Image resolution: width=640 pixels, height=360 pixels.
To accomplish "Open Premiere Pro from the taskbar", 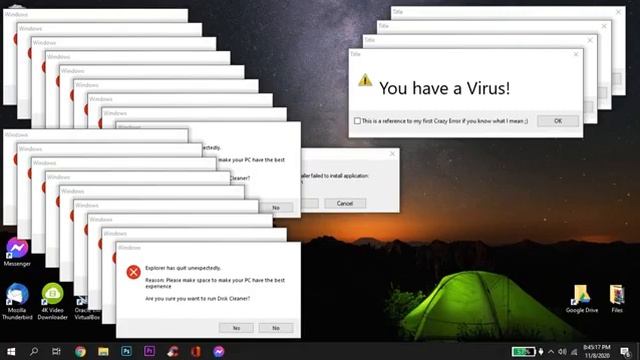I will click(149, 351).
